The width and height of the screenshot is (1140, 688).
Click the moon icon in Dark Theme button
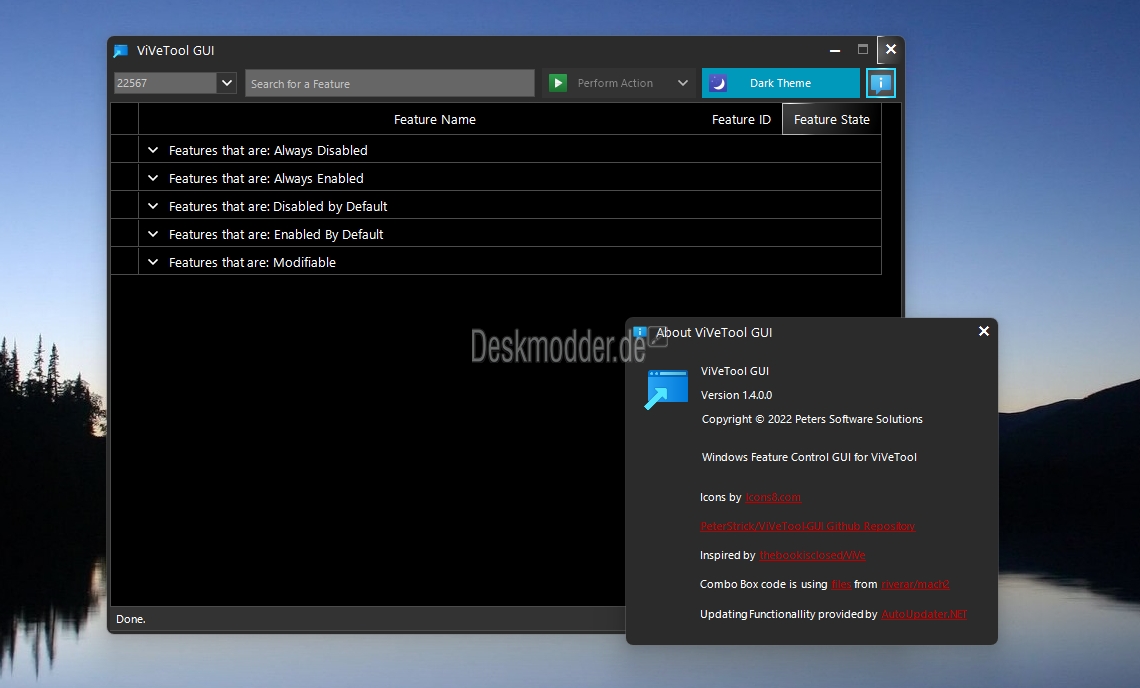click(718, 83)
